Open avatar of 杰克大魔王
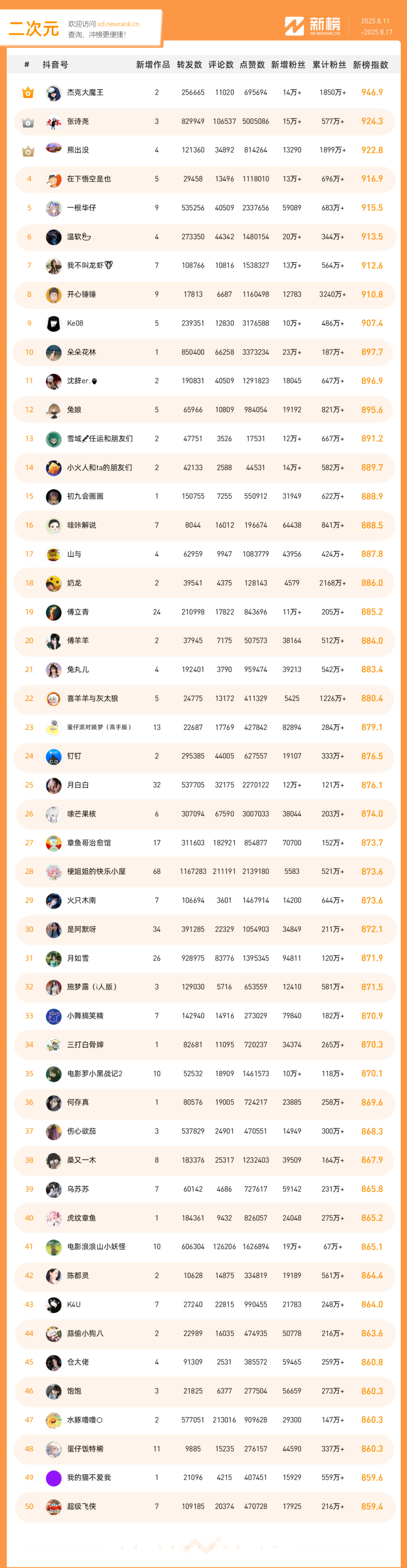The height and width of the screenshot is (1568, 407). [54, 92]
